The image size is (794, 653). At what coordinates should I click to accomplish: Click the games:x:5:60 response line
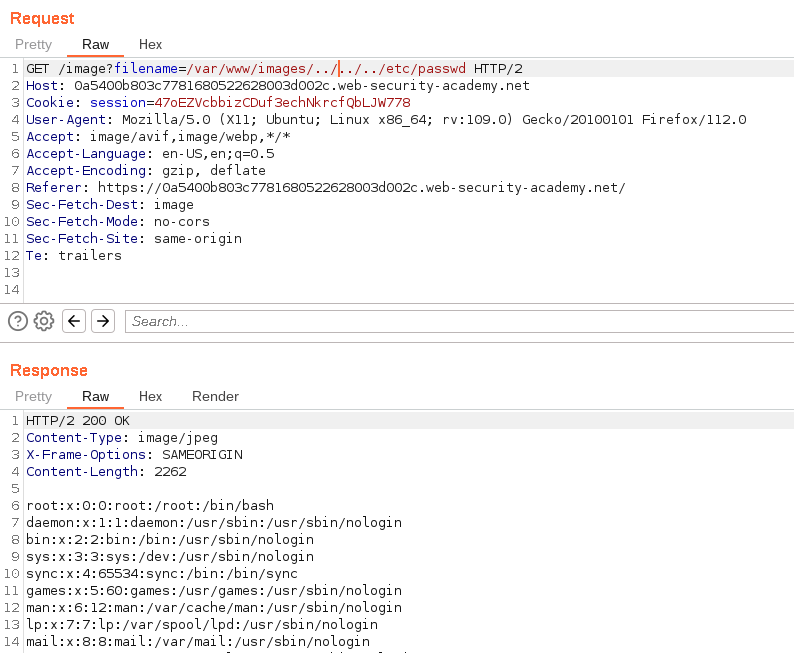[x=214, y=591]
